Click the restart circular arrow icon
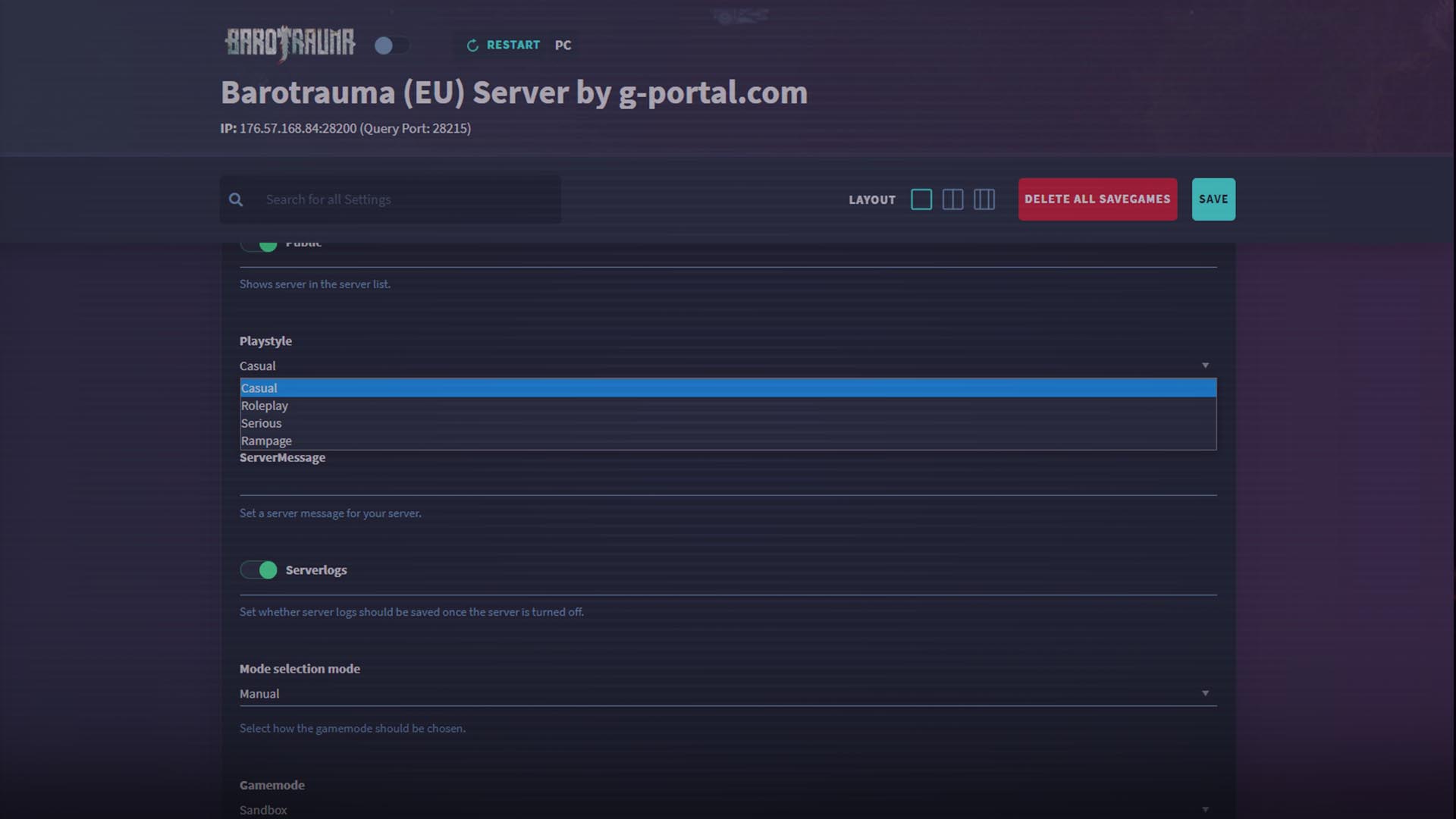The height and width of the screenshot is (819, 1456). coord(472,45)
